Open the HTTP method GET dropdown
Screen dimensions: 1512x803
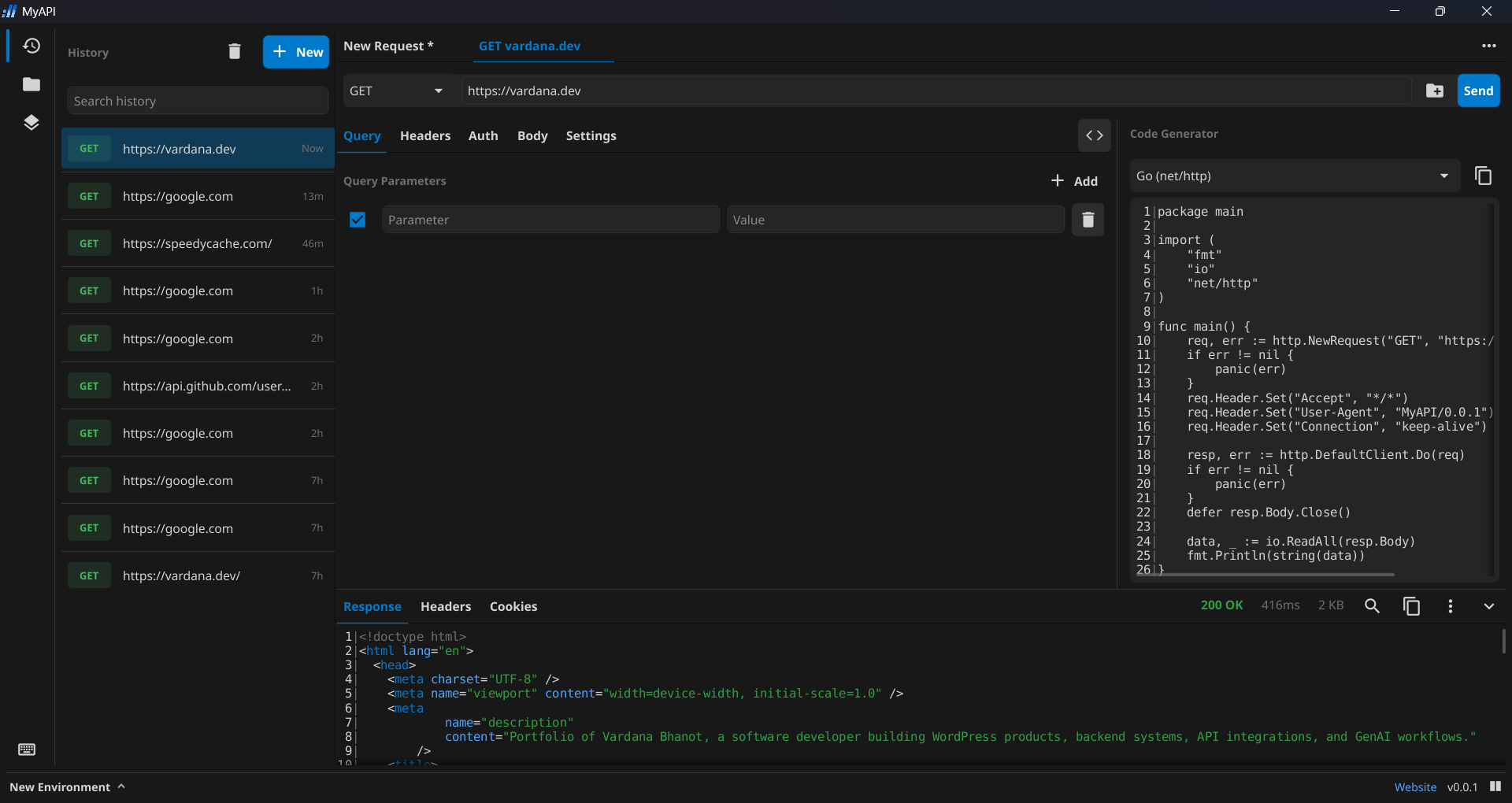398,91
